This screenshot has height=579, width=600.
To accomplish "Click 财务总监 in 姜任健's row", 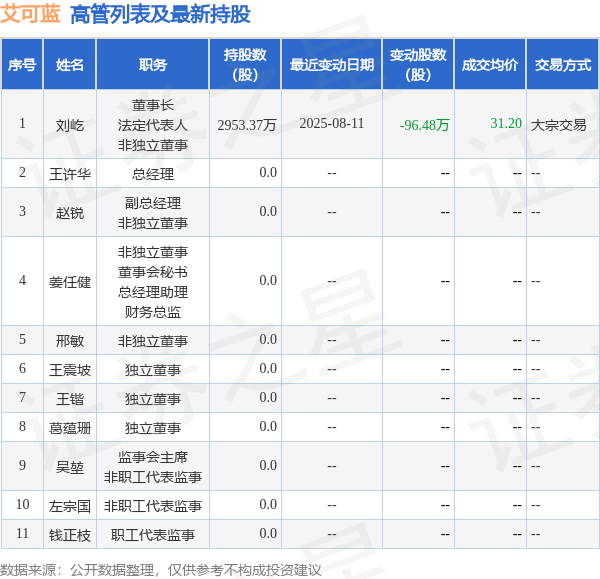I will [x=153, y=312].
